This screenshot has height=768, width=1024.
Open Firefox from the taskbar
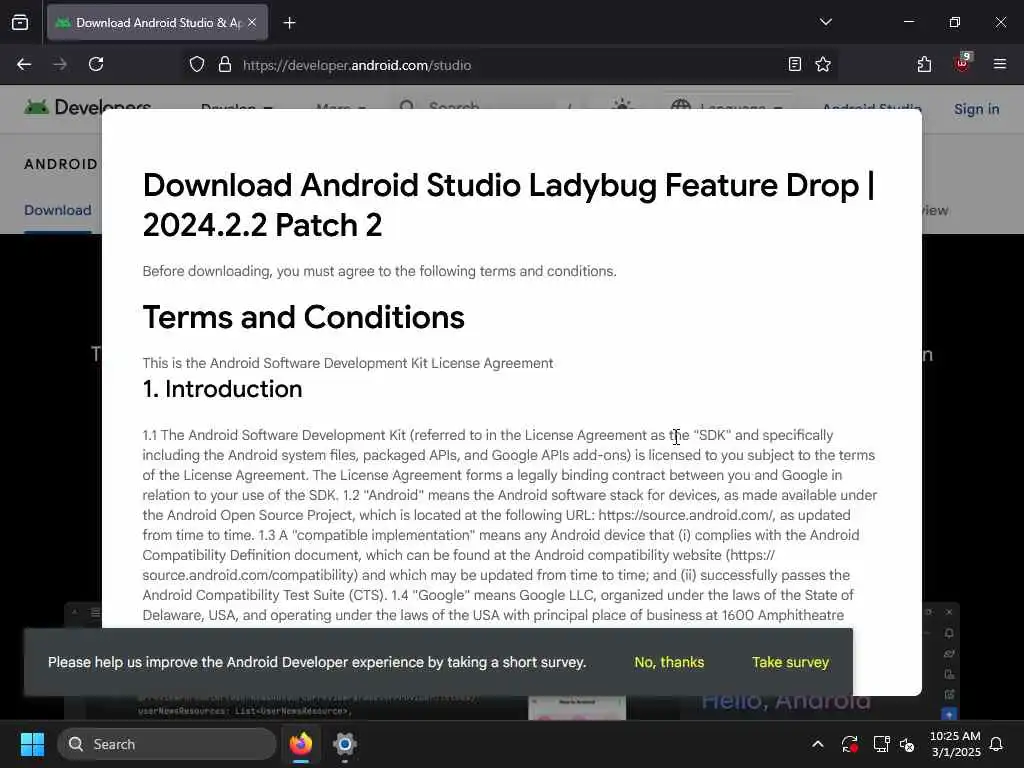click(x=300, y=744)
